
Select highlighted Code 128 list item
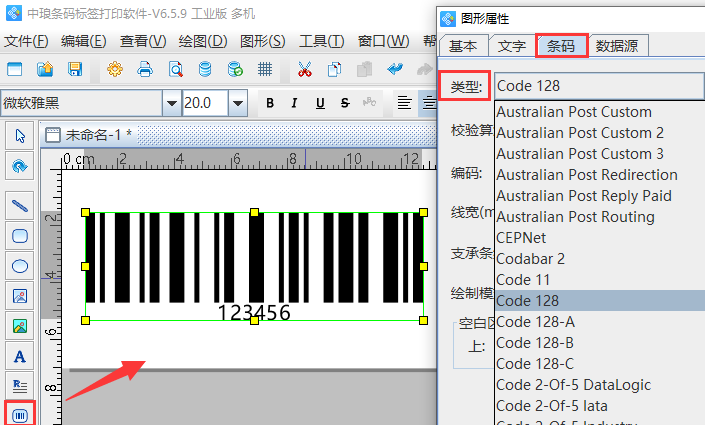click(600, 301)
